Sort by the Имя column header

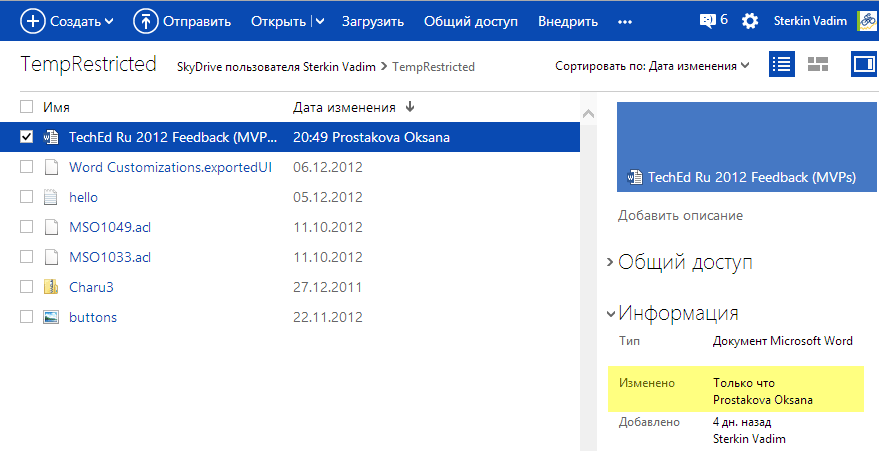[56, 107]
